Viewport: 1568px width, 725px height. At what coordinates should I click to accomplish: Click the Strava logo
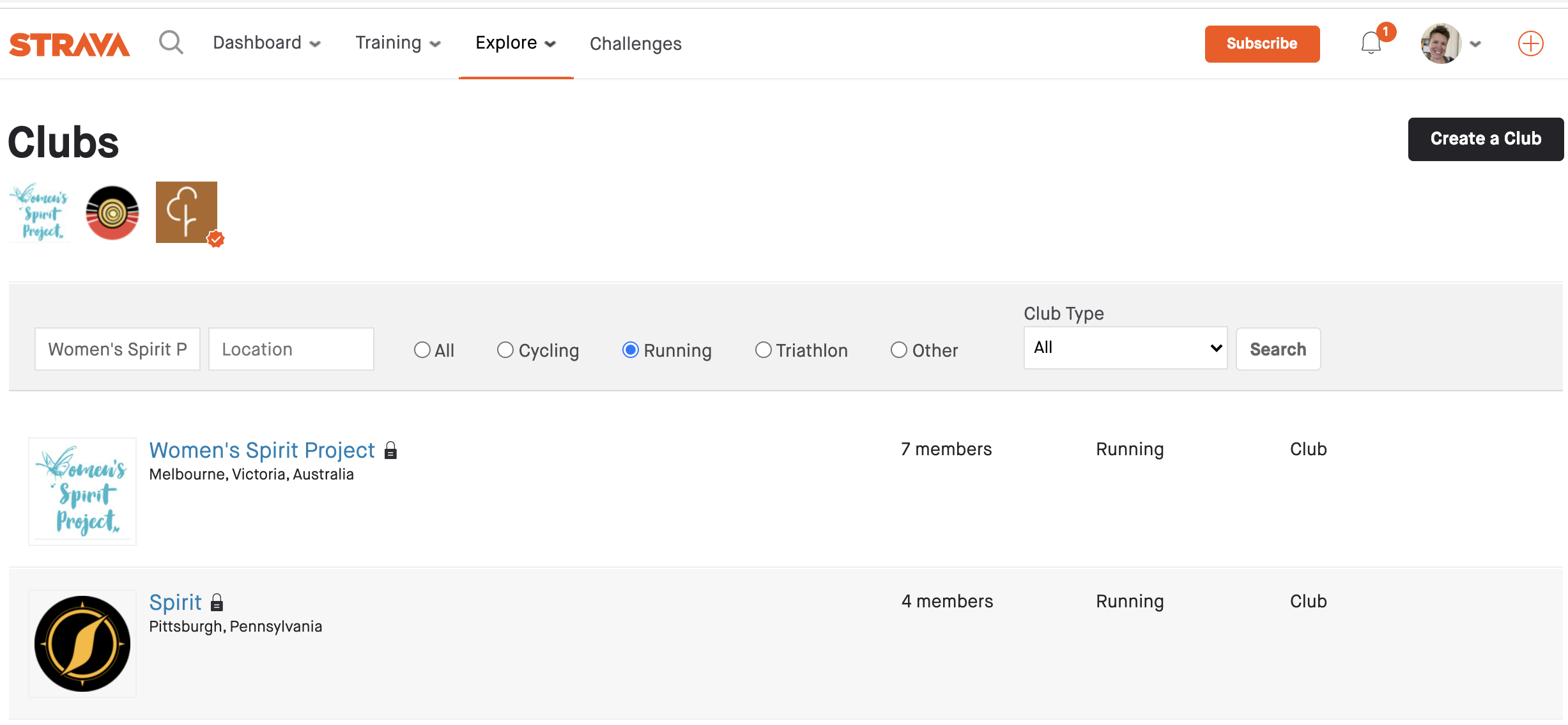pyautogui.click(x=70, y=44)
